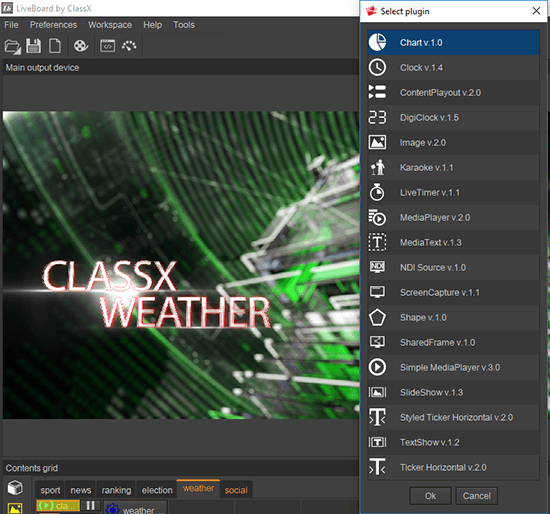Open the script window toolbar icon
Image resolution: width=550 pixels, height=514 pixels.
tap(107, 46)
